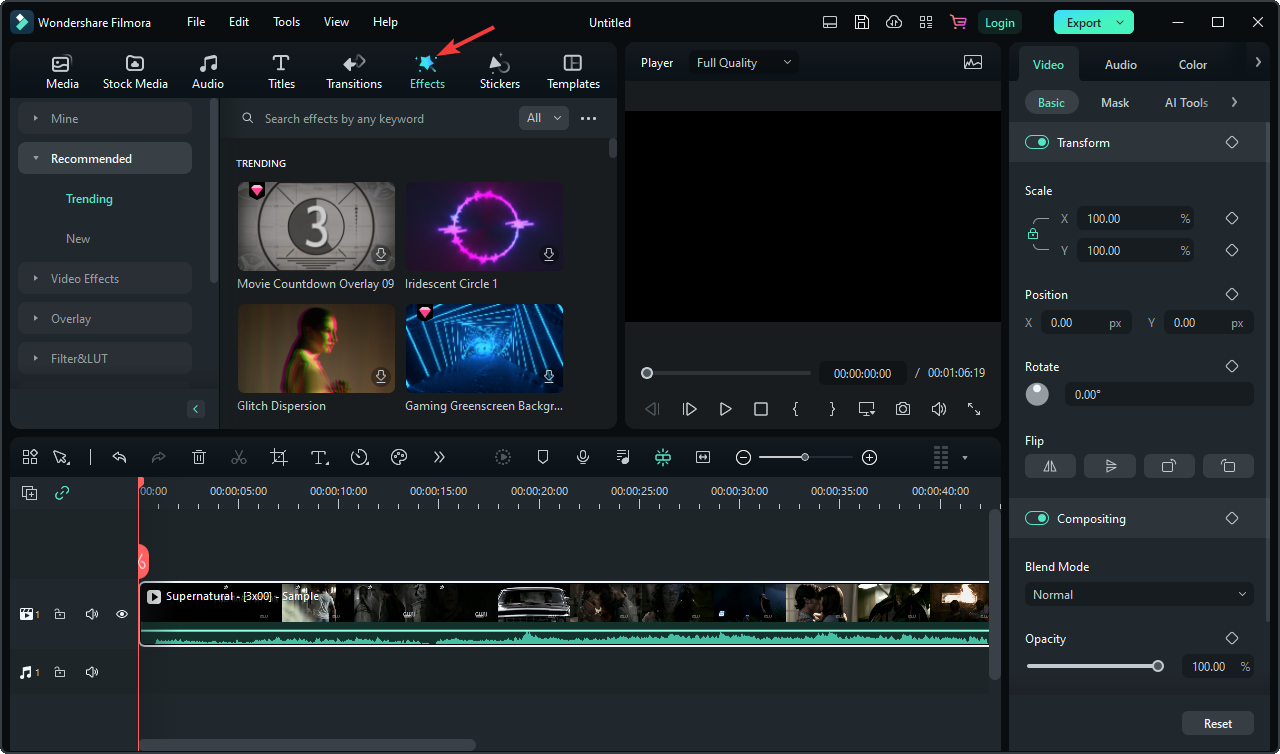The image size is (1280, 754).
Task: Hide the video track with eye icon
Action: [122, 614]
